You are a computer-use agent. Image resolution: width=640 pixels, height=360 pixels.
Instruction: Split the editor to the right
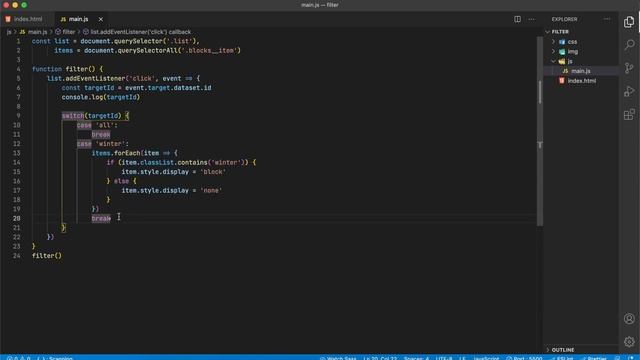(x=517, y=19)
